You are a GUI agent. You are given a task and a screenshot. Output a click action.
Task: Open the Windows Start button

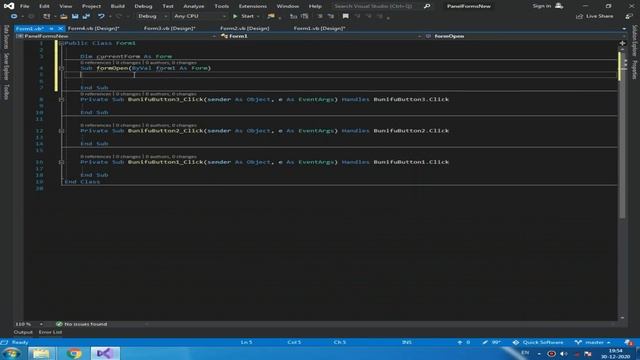(x=11, y=353)
